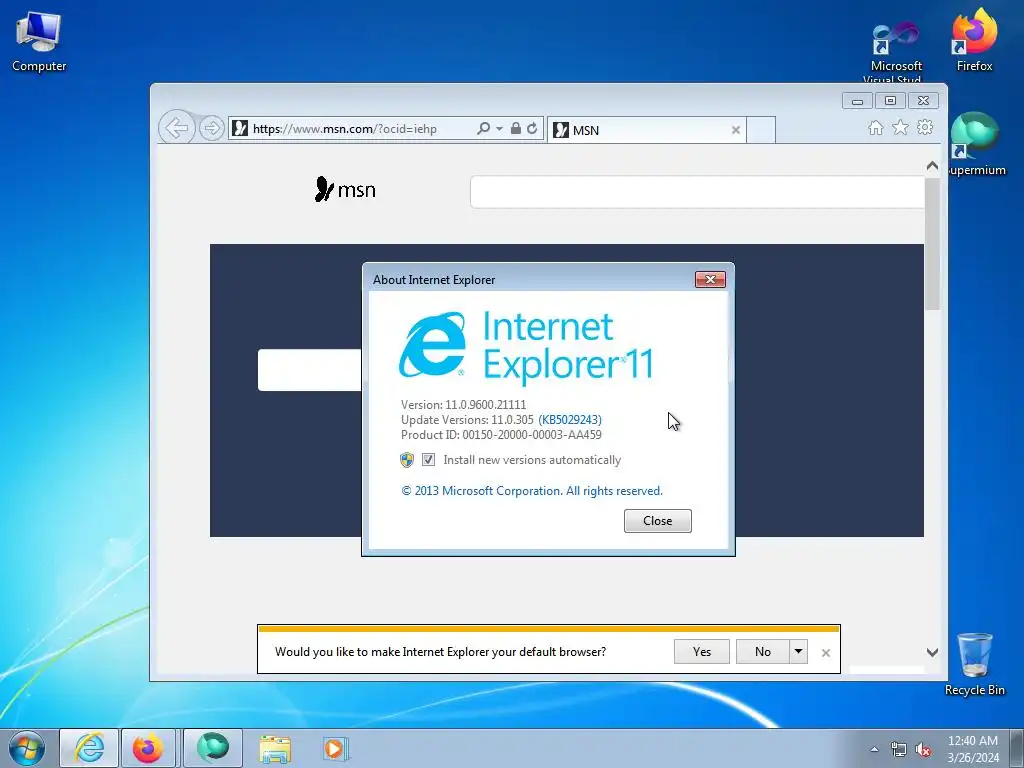
Task: Click the network tray icon
Action: click(899, 750)
